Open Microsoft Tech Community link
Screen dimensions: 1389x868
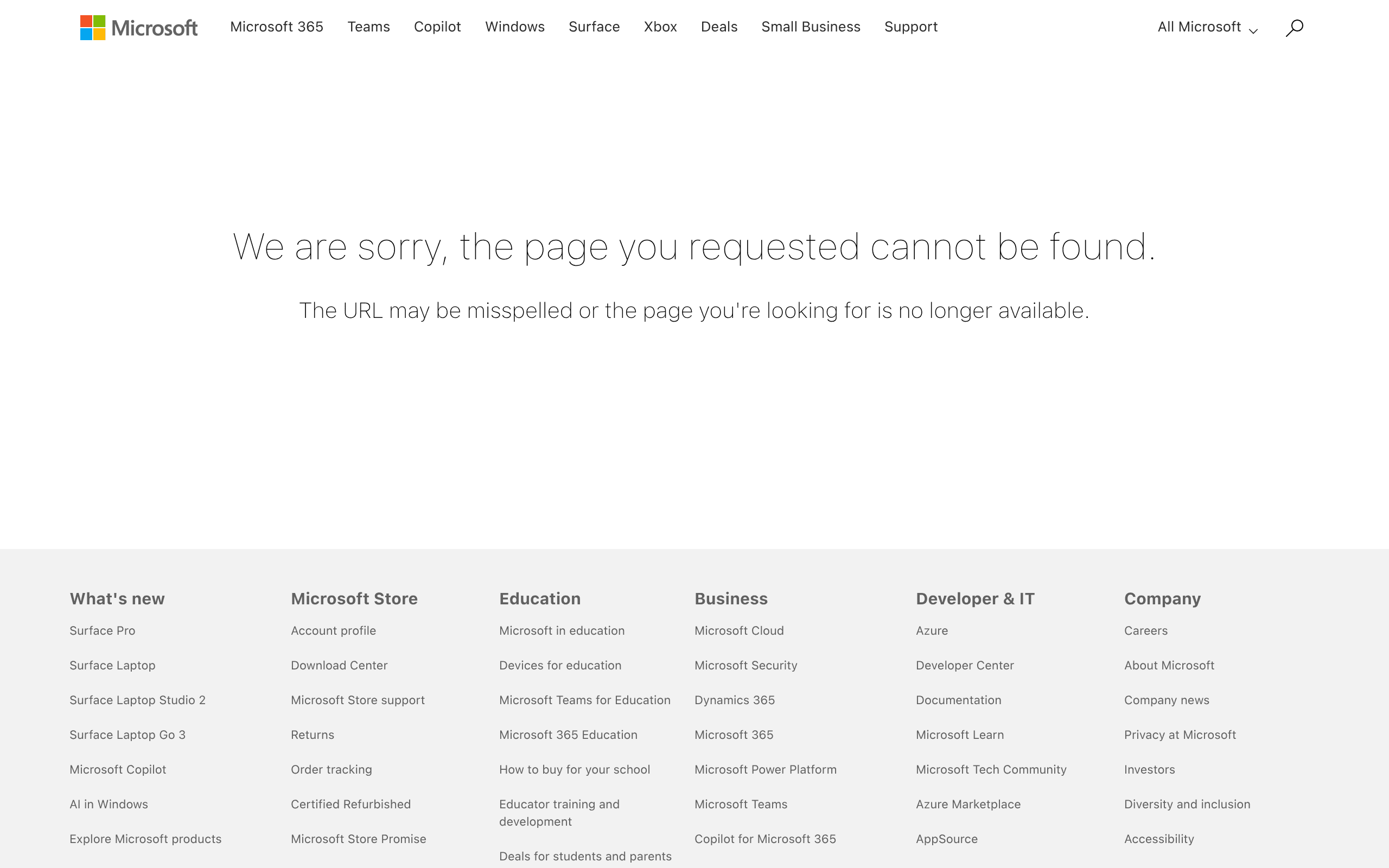[991, 769]
